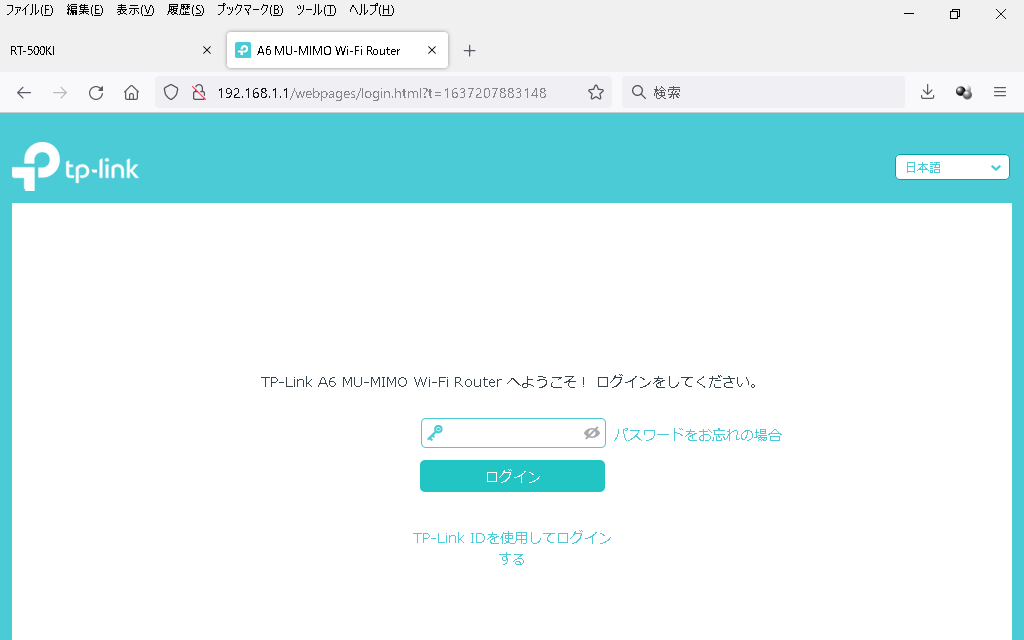Click the tp-link logo

point(75,167)
